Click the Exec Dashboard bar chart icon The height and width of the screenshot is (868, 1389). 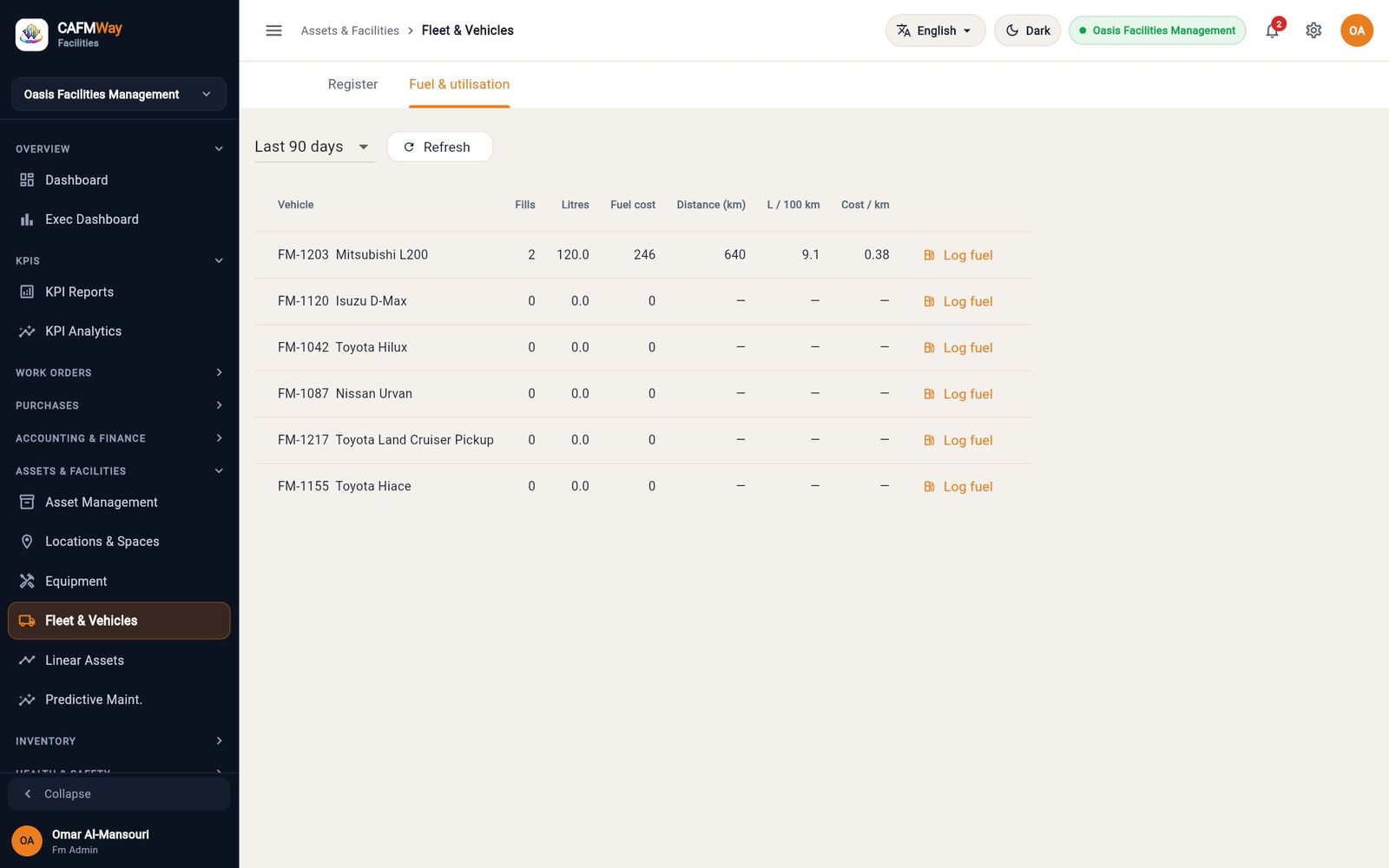coord(27,220)
